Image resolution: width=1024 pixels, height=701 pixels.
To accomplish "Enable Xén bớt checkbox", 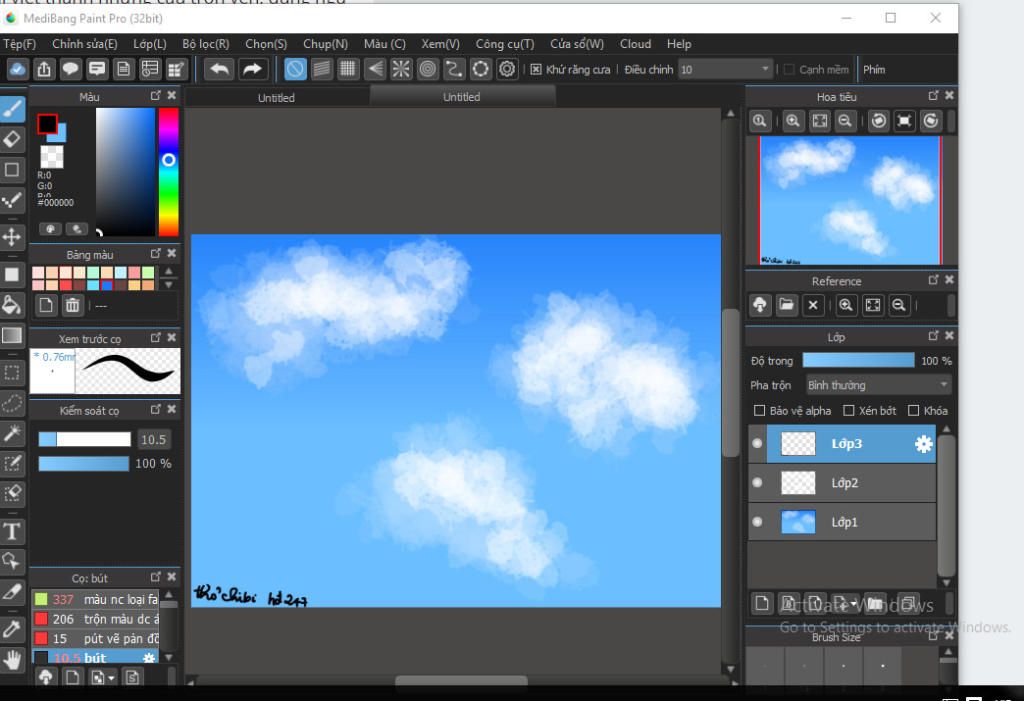I will [x=848, y=411].
